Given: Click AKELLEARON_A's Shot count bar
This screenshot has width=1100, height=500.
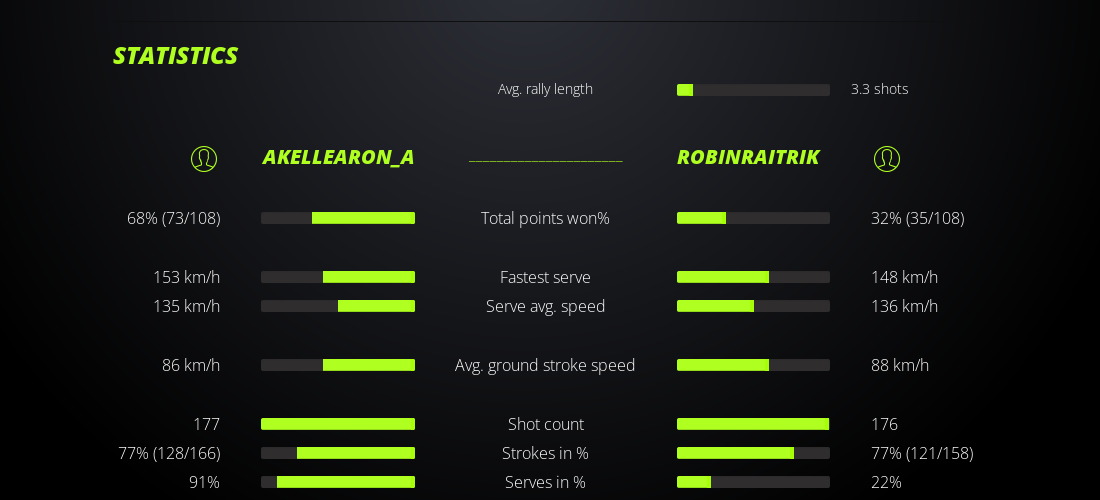Looking at the screenshot, I should pyautogui.click(x=338, y=424).
